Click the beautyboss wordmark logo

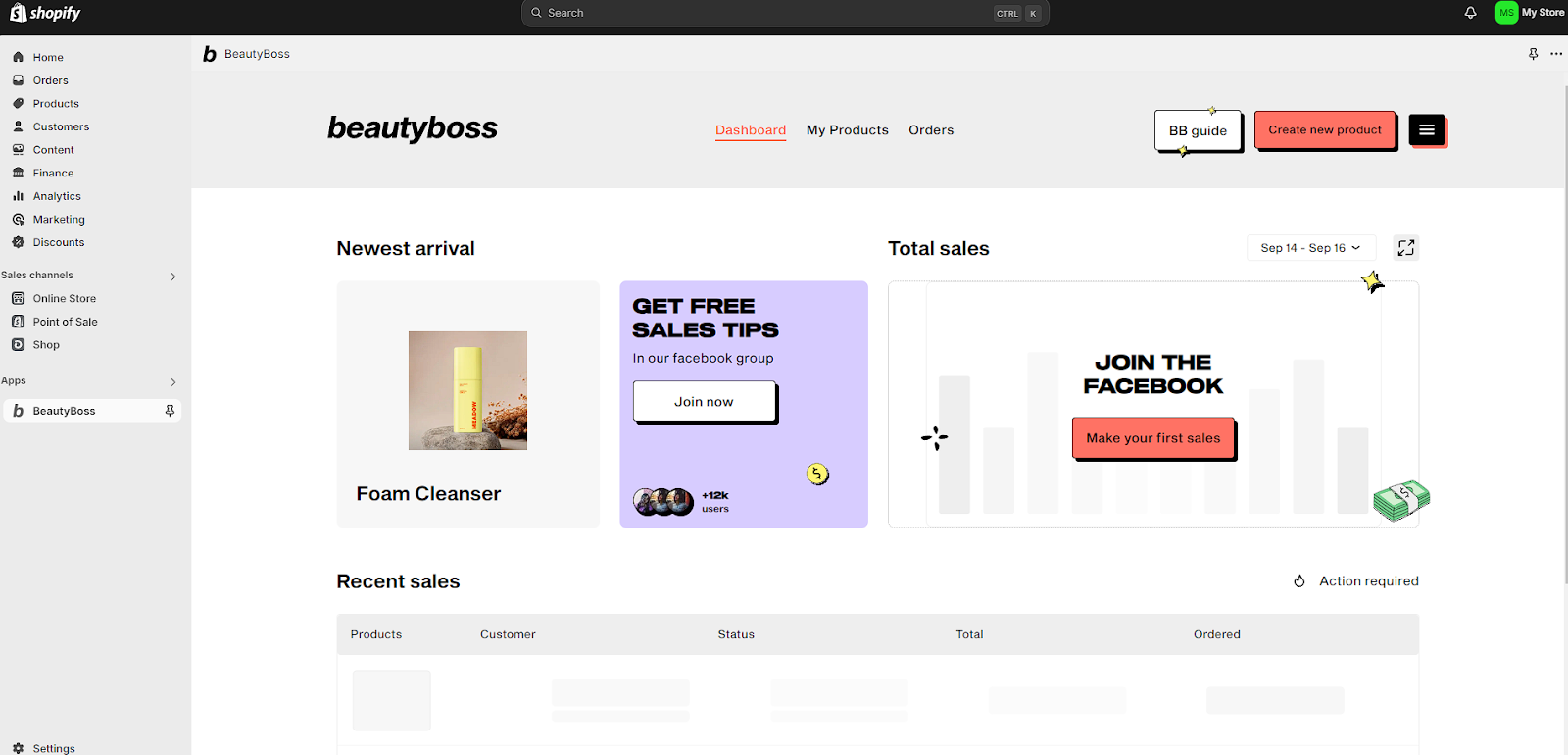tap(413, 128)
